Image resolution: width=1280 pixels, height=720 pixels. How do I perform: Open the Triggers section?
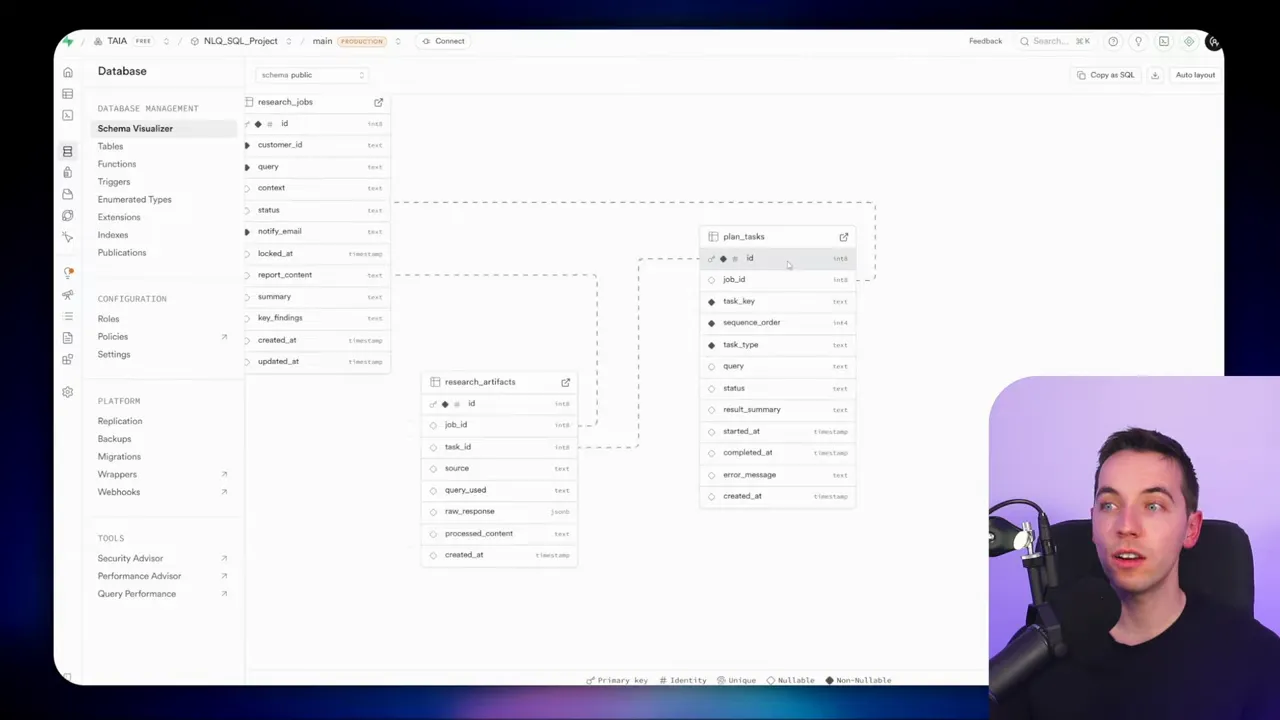click(x=114, y=181)
